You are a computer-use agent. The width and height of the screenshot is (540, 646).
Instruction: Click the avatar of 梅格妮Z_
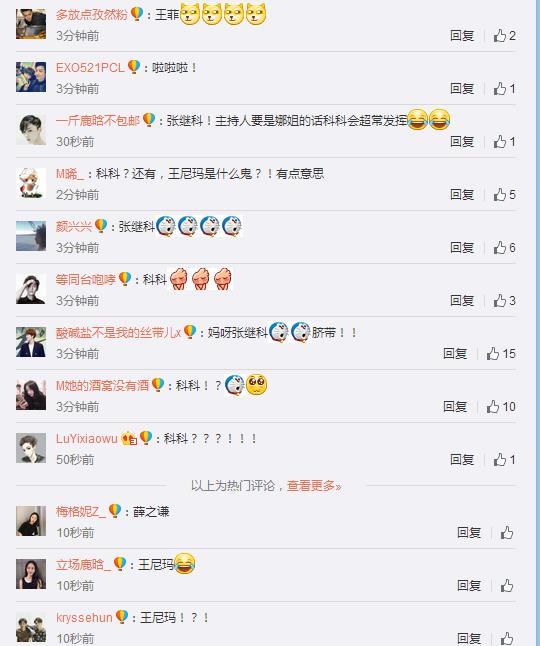(x=31, y=521)
